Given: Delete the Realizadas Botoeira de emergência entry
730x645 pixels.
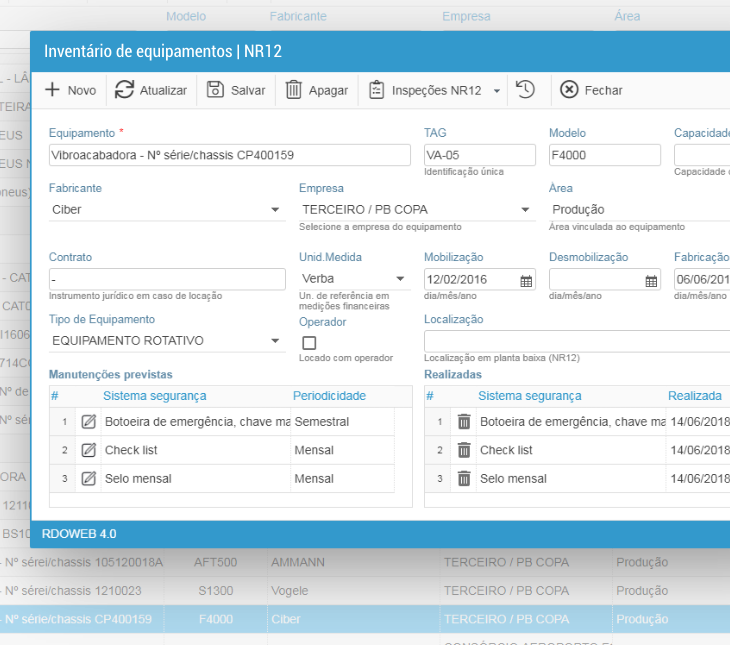Looking at the screenshot, I should [x=464, y=421].
